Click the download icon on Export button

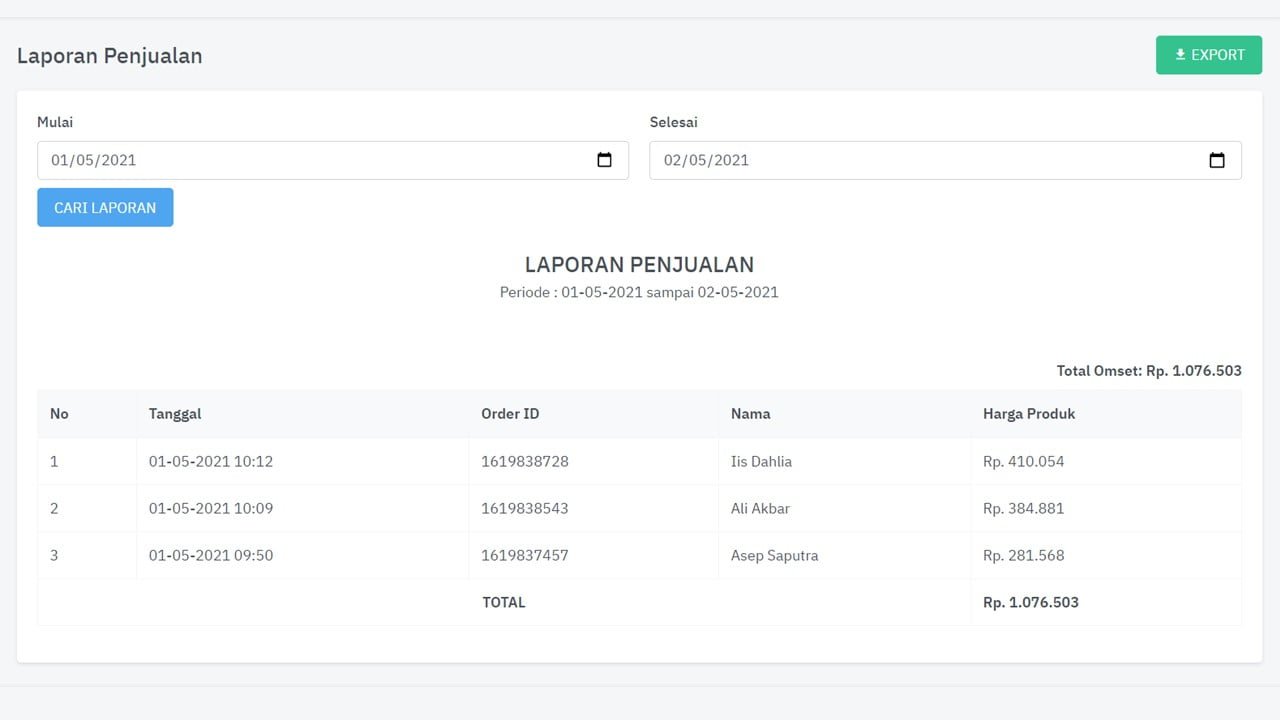pyautogui.click(x=1180, y=55)
